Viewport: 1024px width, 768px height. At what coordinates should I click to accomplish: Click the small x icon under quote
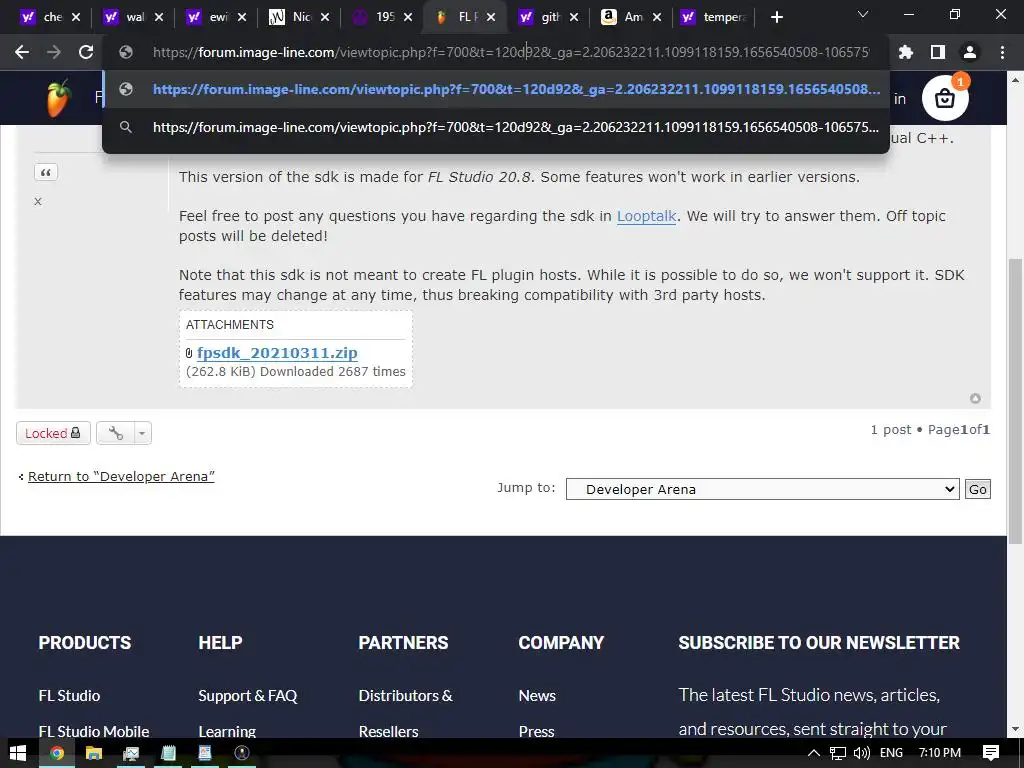[x=38, y=201]
